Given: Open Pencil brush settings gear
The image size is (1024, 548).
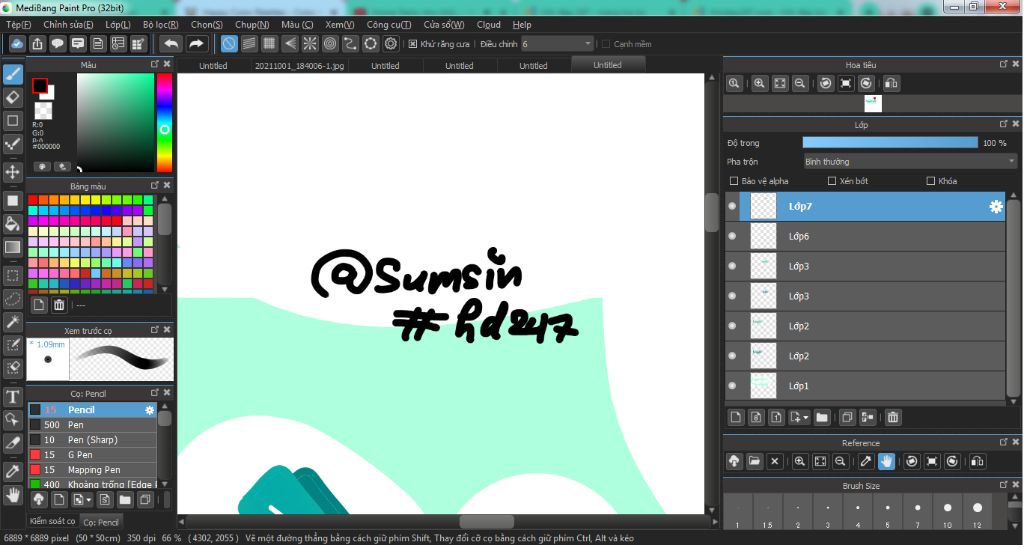Looking at the screenshot, I should [x=150, y=410].
